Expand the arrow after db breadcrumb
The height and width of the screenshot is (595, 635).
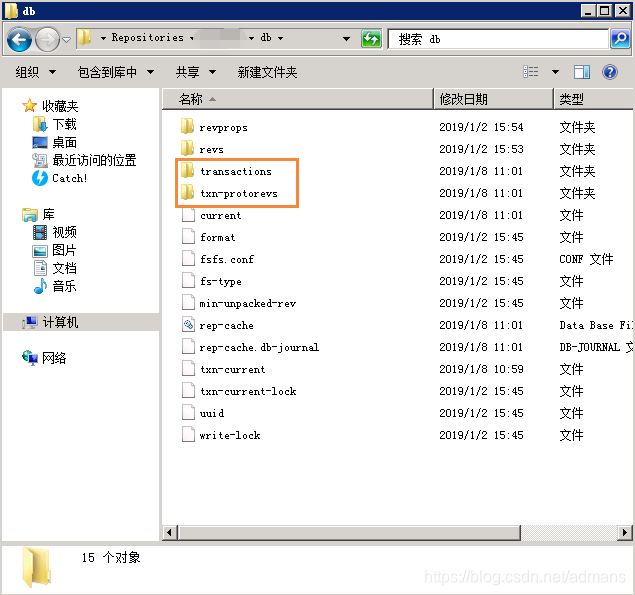pyautogui.click(x=280, y=38)
